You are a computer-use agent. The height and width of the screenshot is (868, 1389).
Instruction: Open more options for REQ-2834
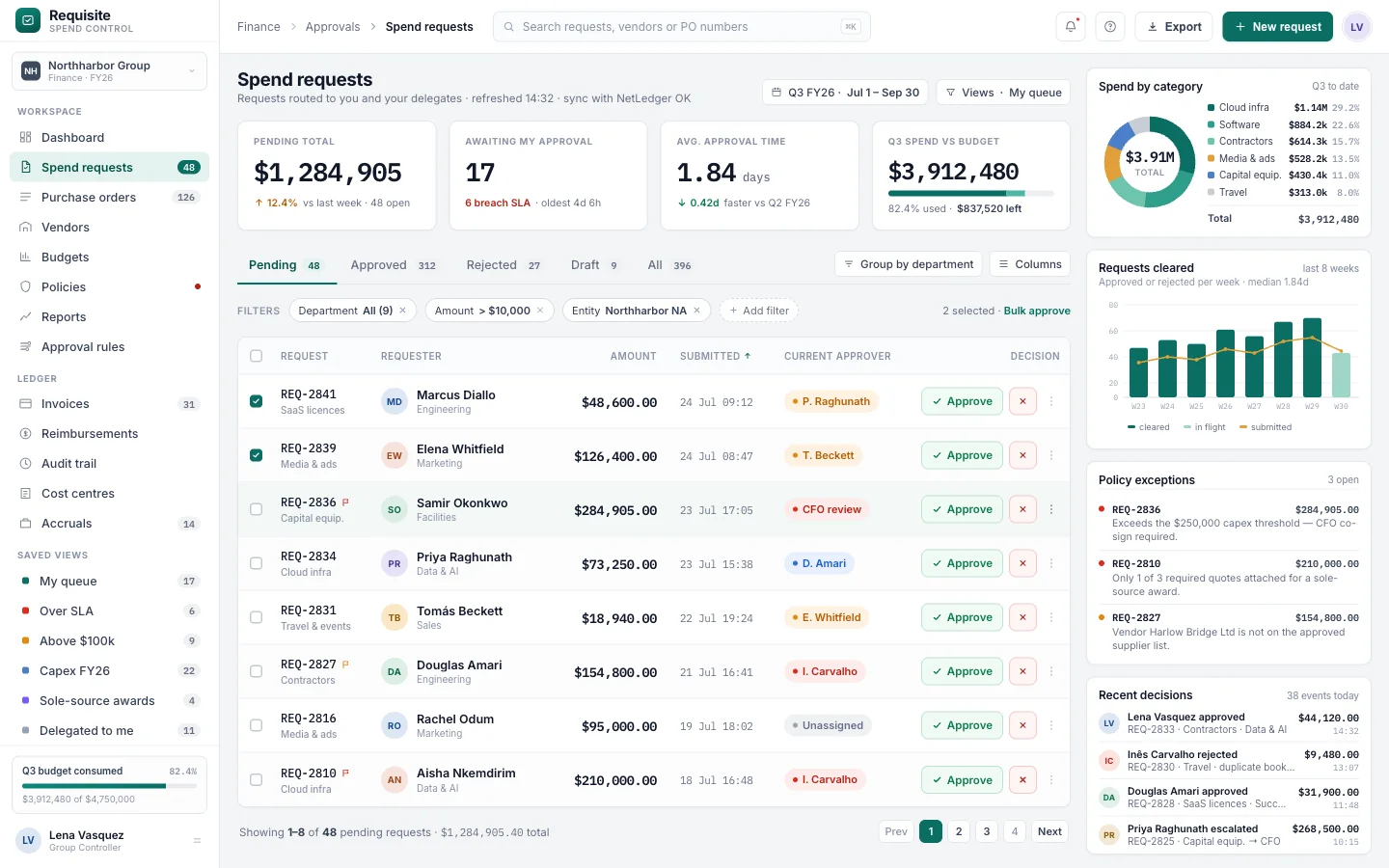[x=1051, y=563]
